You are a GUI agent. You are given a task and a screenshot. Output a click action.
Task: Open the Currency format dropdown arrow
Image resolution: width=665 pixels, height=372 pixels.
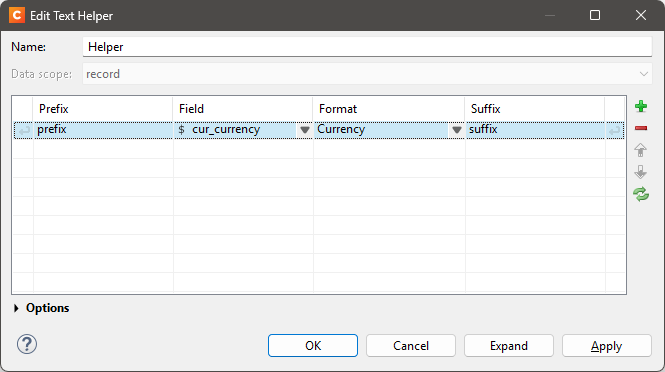pyautogui.click(x=456, y=130)
